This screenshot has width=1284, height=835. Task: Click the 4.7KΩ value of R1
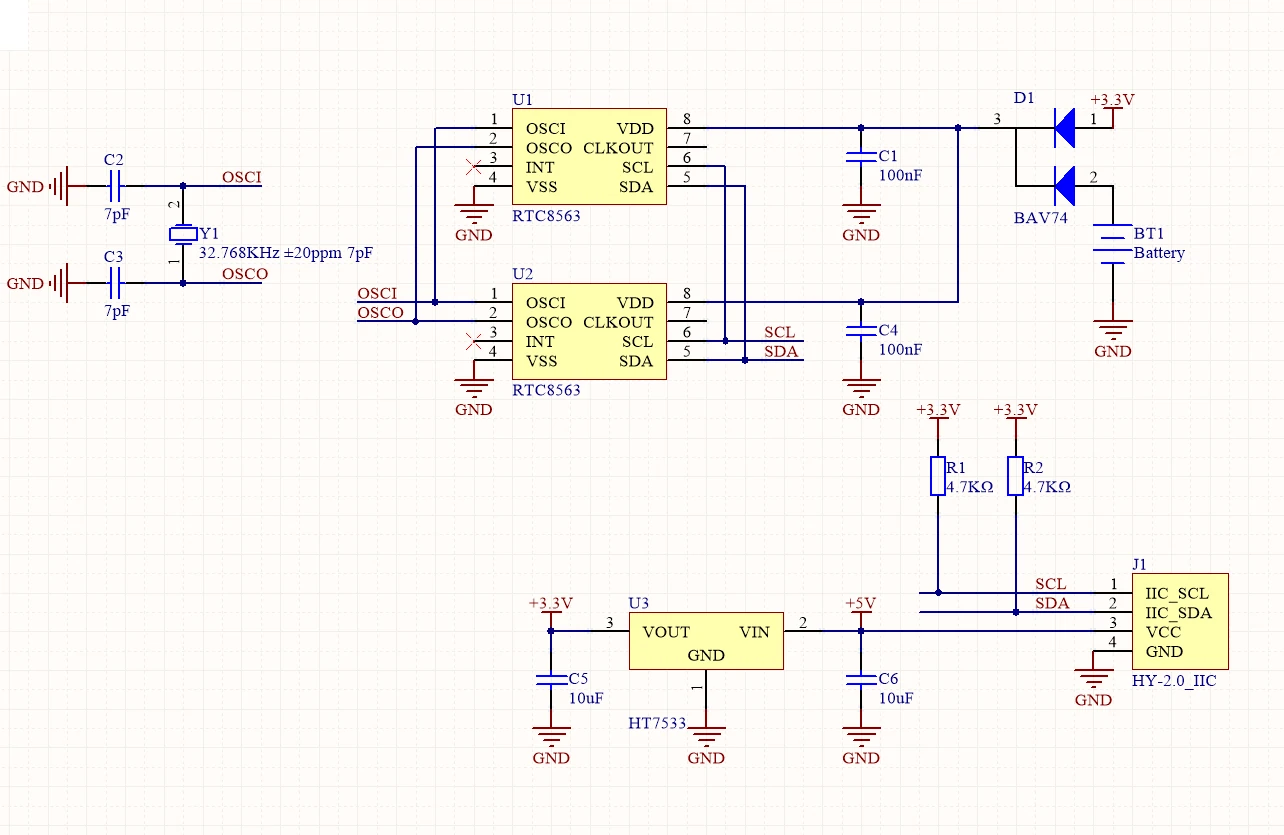point(969,487)
